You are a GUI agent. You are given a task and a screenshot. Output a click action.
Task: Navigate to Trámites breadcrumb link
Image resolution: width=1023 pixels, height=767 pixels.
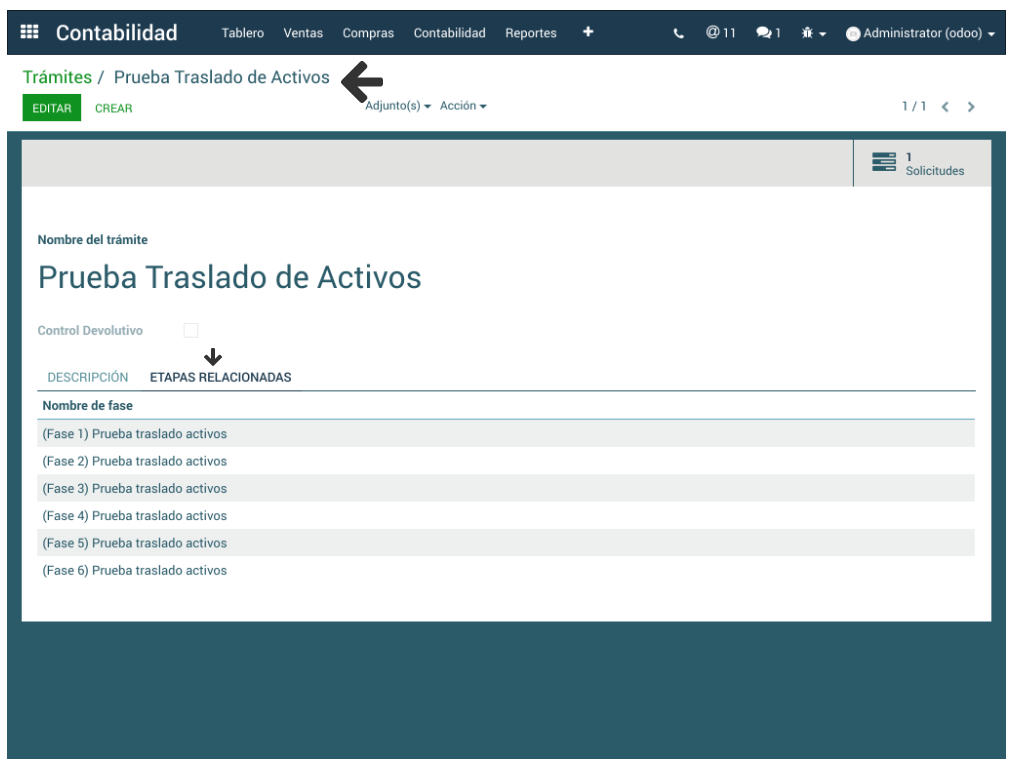tap(57, 77)
